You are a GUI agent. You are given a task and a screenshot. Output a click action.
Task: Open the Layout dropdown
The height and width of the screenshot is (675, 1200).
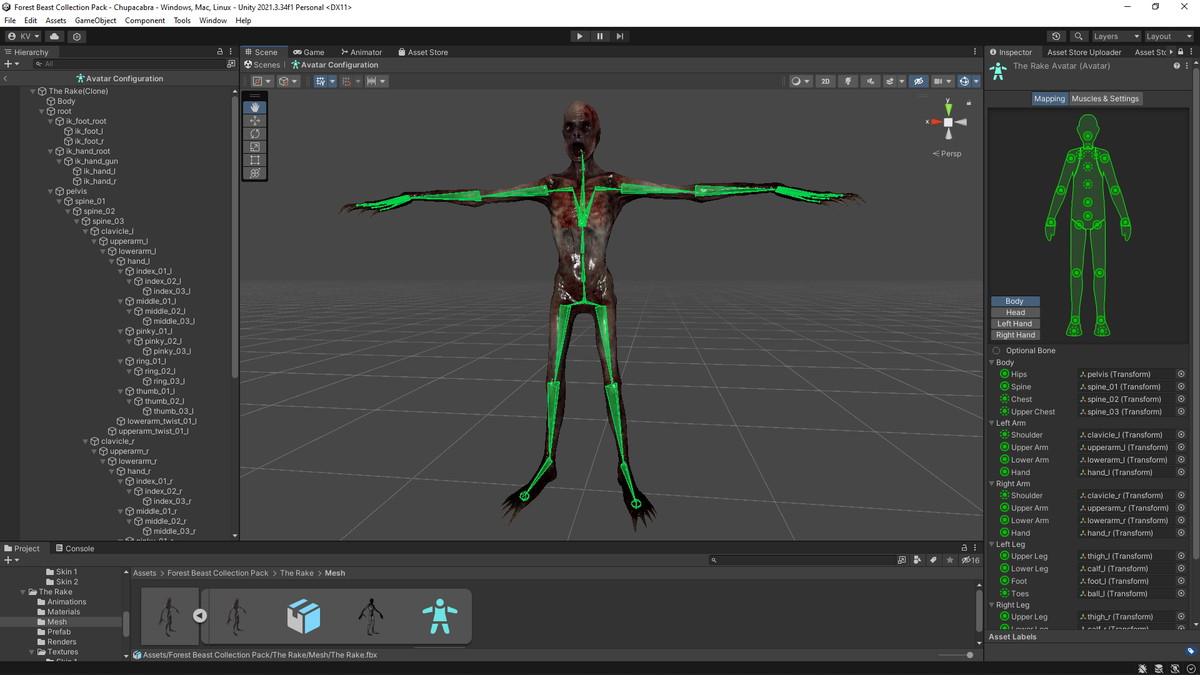pos(1168,36)
